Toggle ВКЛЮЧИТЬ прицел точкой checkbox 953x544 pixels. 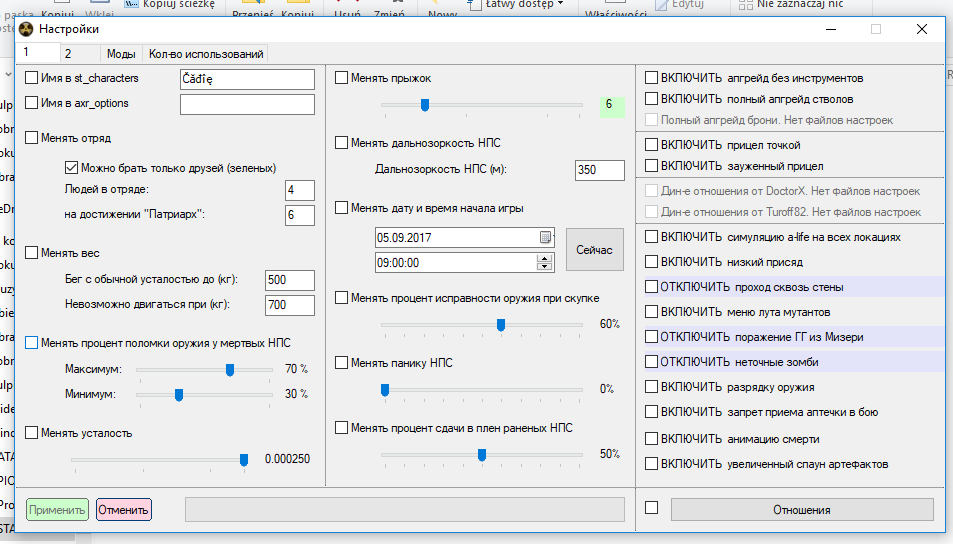pyautogui.click(x=652, y=145)
